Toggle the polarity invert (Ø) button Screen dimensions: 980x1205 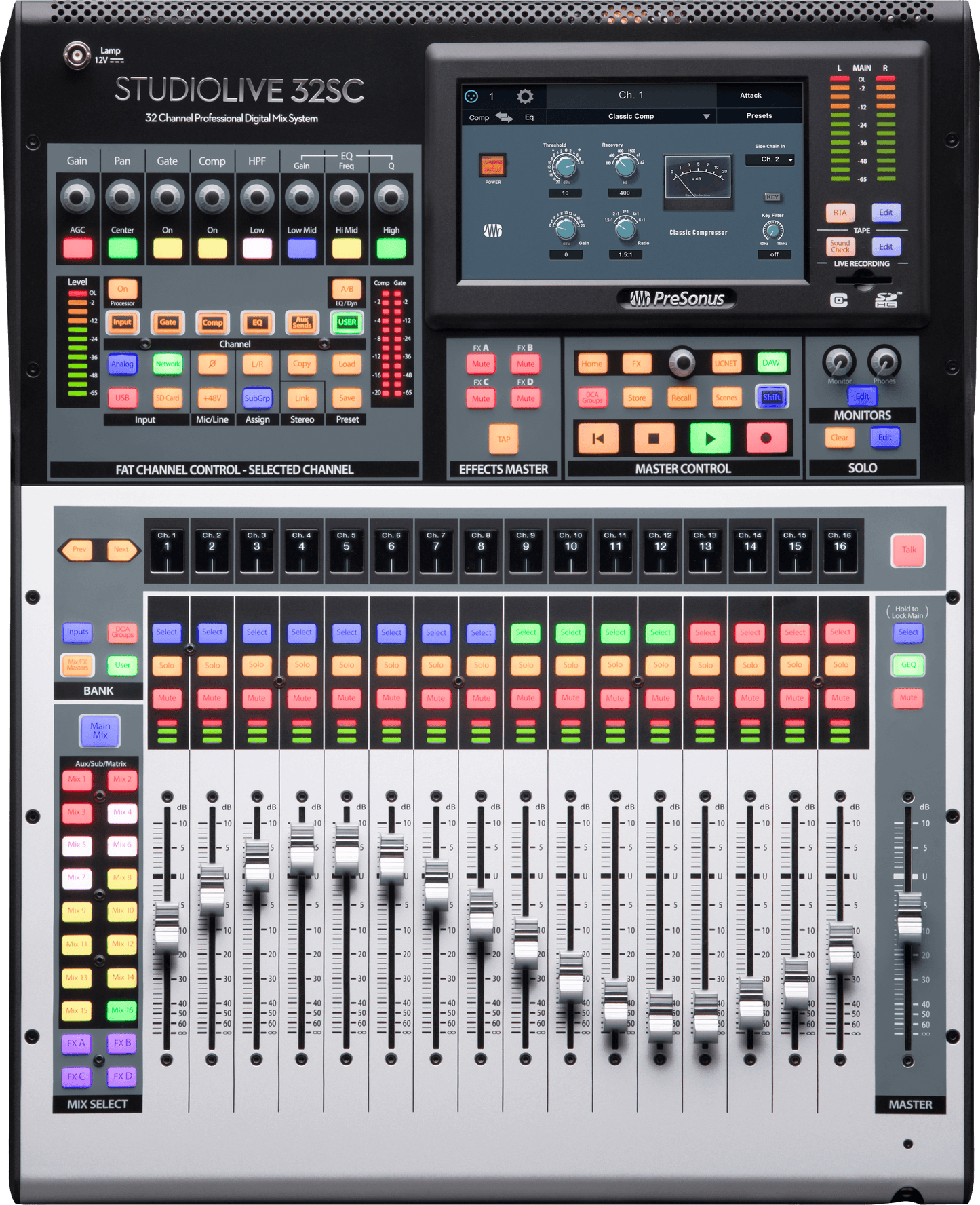tap(212, 364)
